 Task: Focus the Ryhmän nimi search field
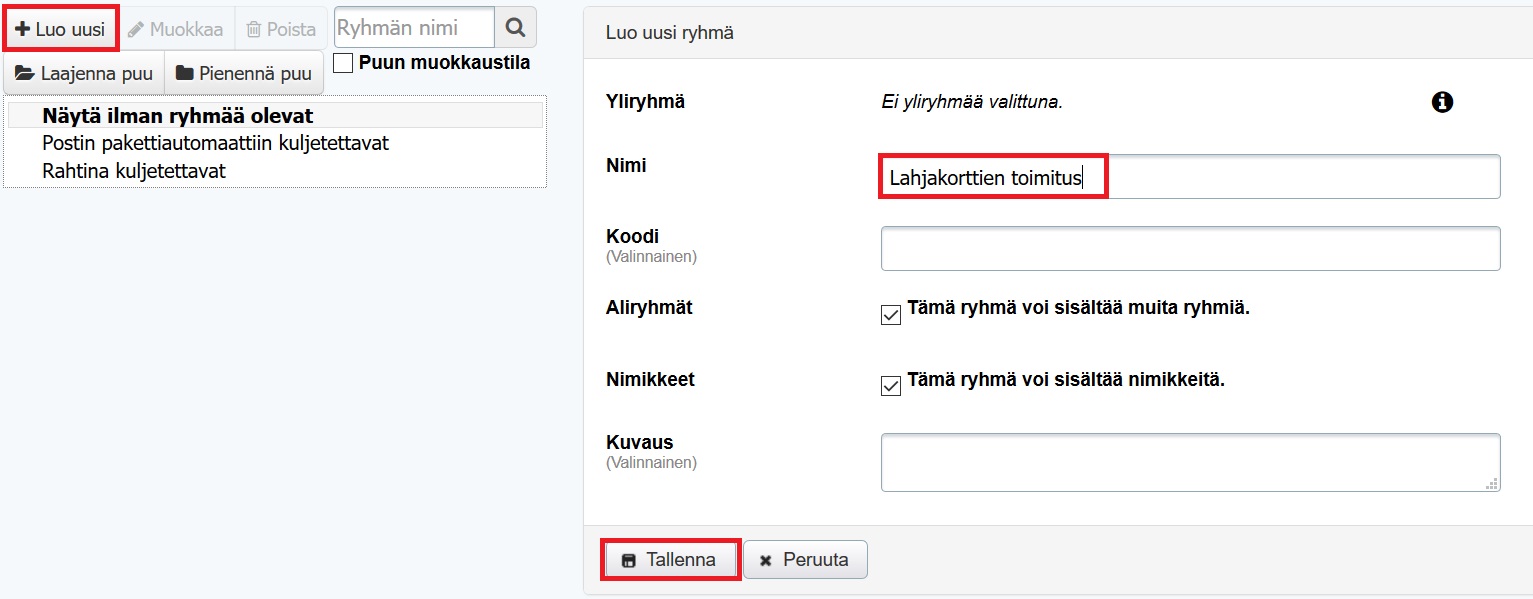414,28
